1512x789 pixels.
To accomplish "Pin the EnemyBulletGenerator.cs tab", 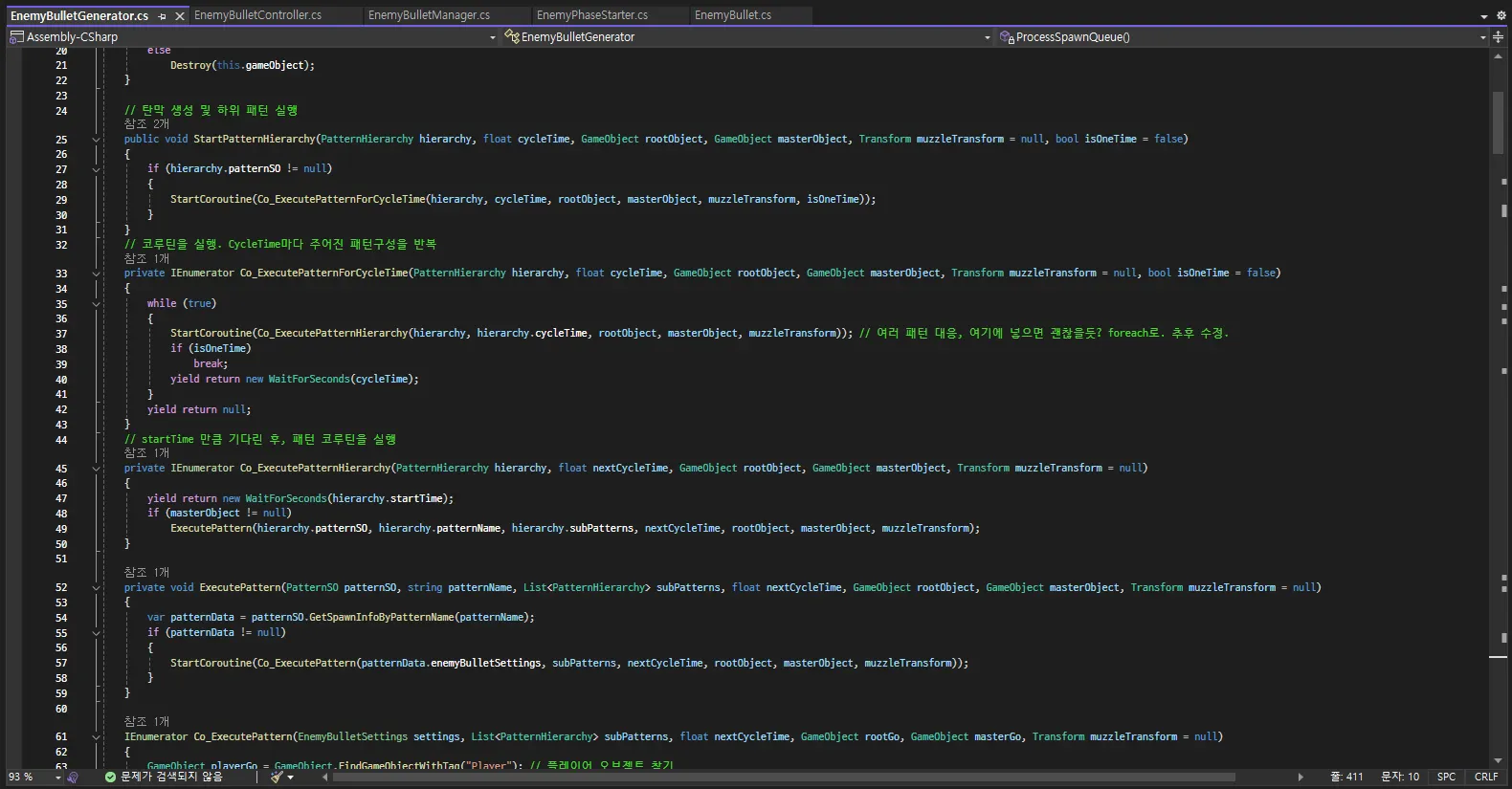I will (x=163, y=16).
